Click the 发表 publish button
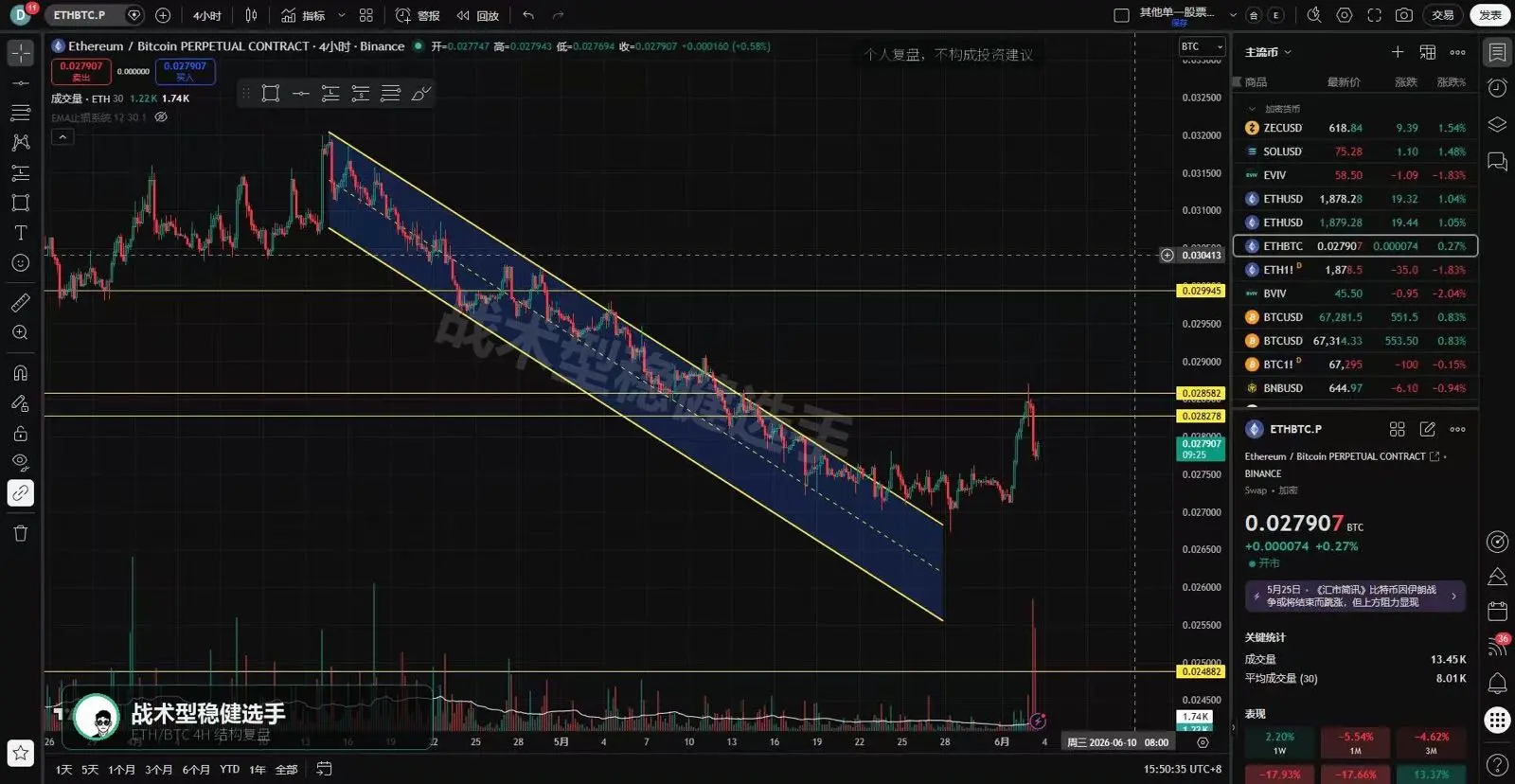Image resolution: width=1515 pixels, height=784 pixels. 1490,15
